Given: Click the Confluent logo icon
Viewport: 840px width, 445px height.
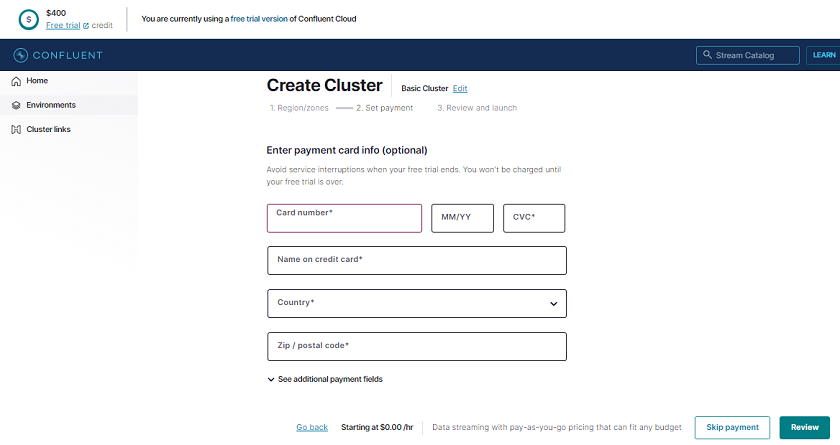Looking at the screenshot, I should 20,55.
